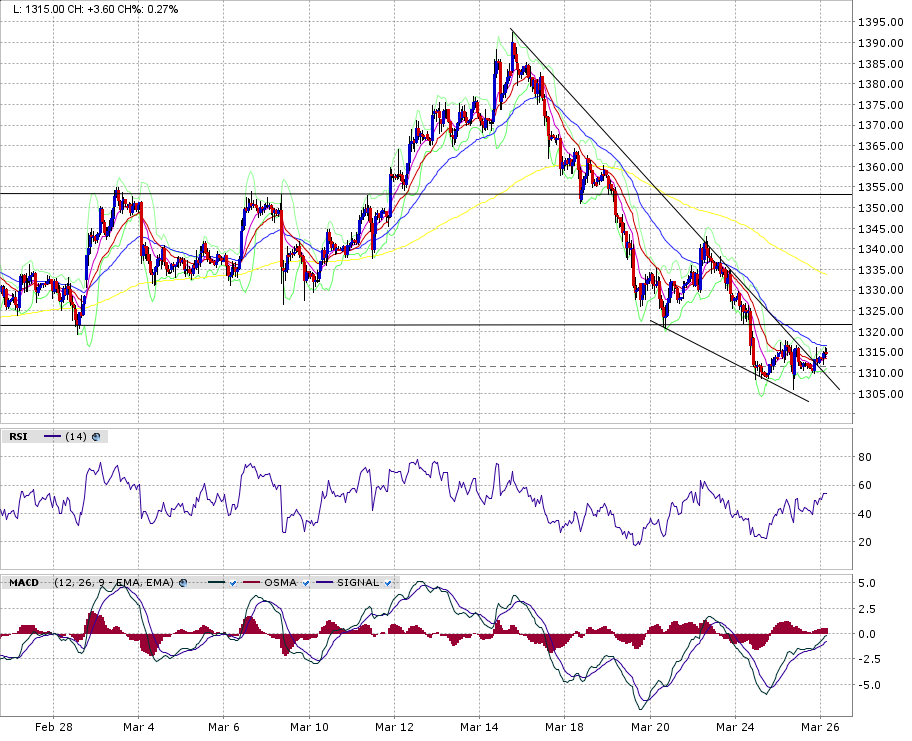The image size is (912, 741).
Task: Click the MACD panel label
Action: [x=22, y=582]
